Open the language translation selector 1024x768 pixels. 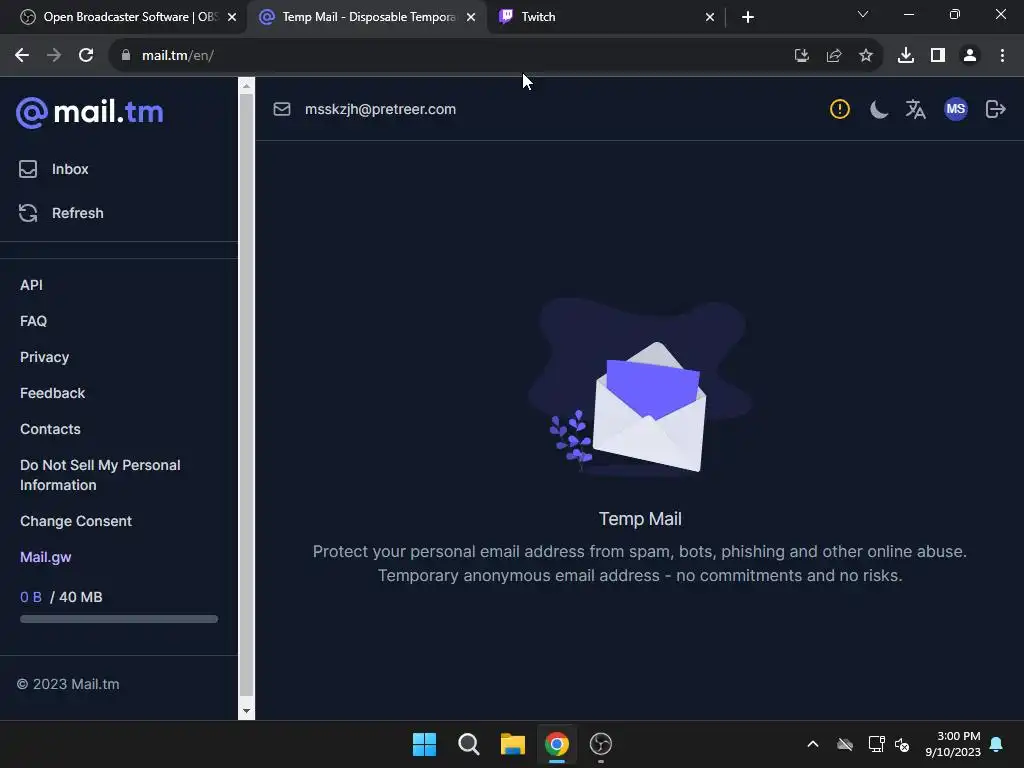click(x=916, y=109)
